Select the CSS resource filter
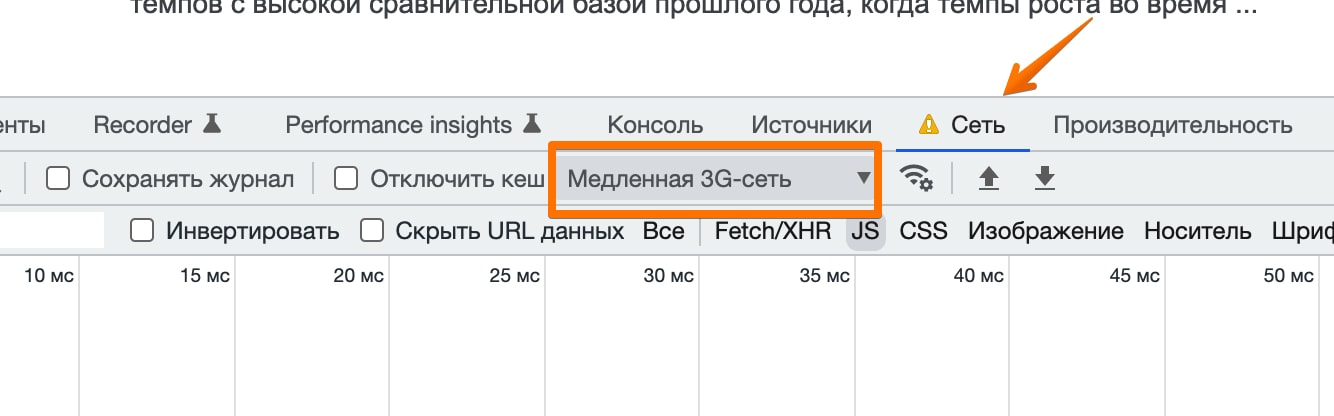Viewport: 1334px width, 416px height. [923, 231]
